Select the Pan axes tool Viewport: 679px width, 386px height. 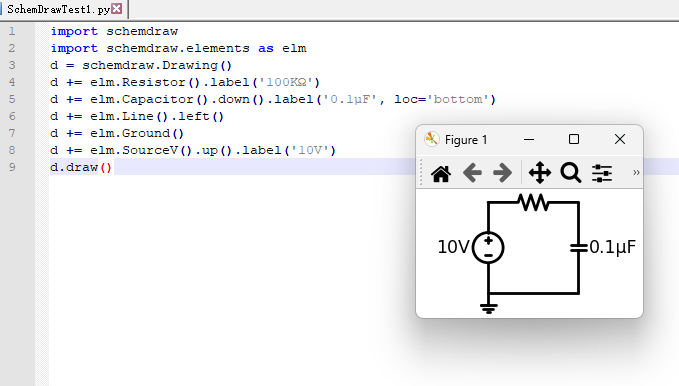pyautogui.click(x=540, y=173)
